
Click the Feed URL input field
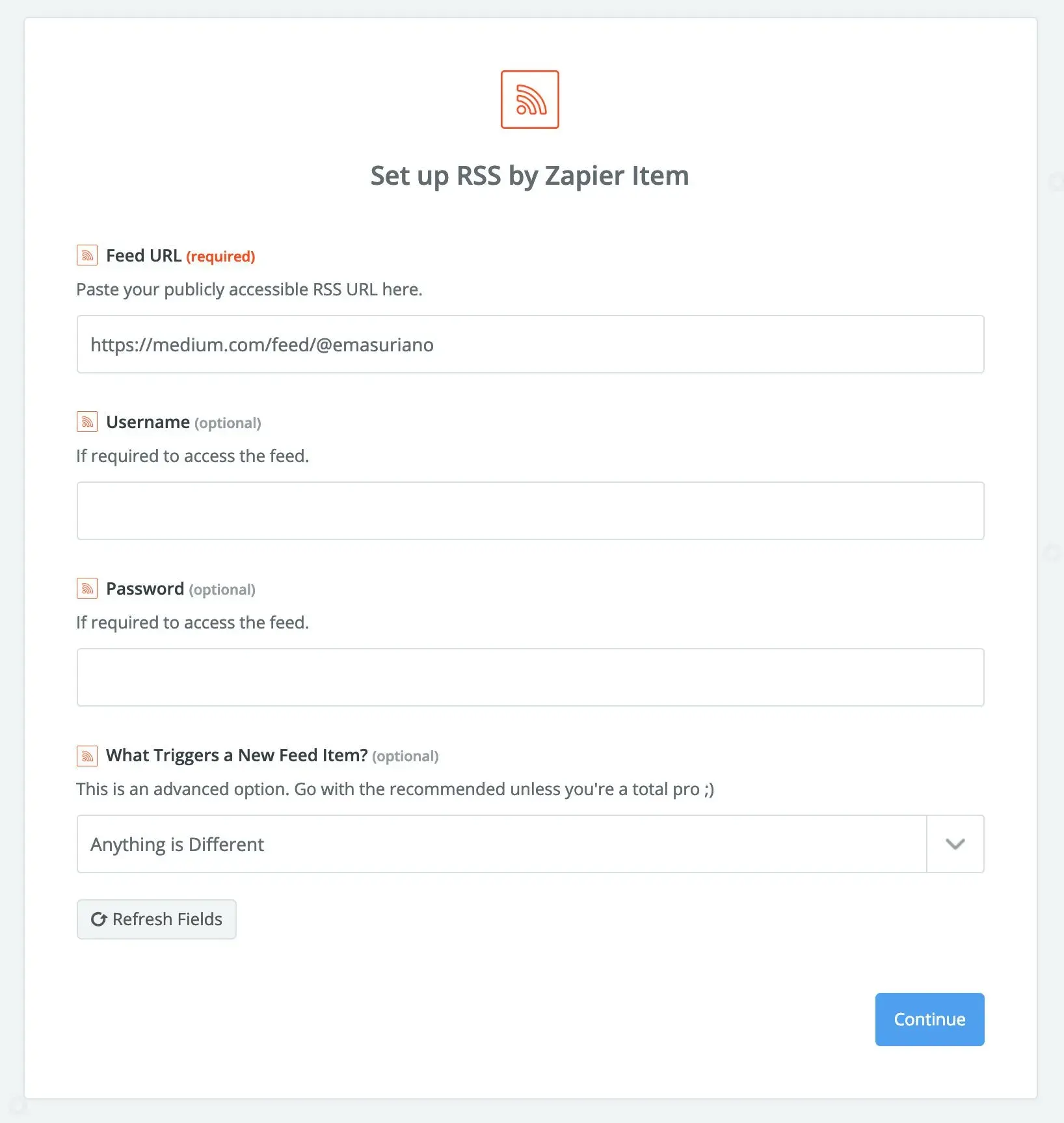coord(530,344)
